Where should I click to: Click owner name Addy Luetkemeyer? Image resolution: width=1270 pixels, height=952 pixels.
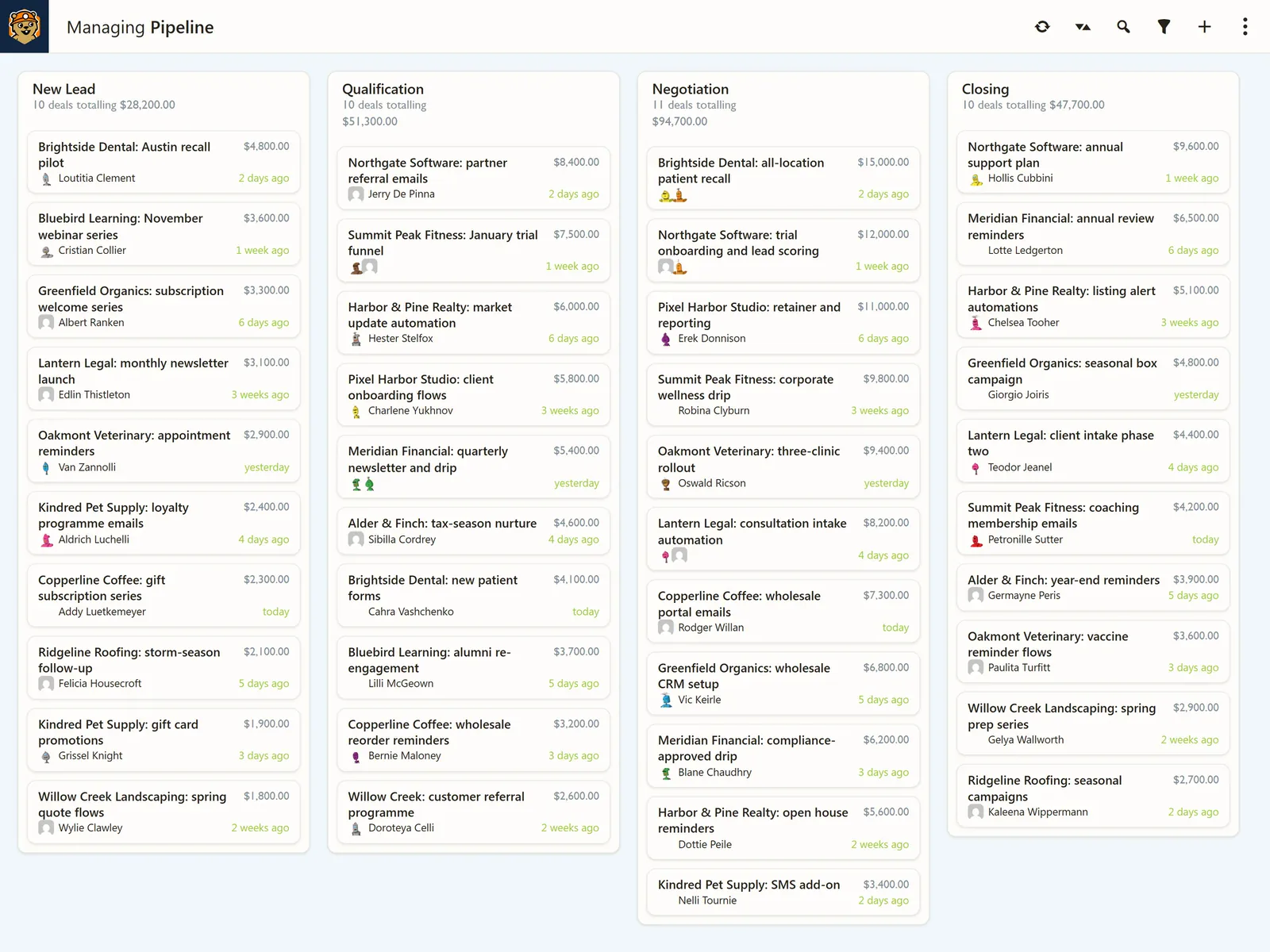[102, 612]
